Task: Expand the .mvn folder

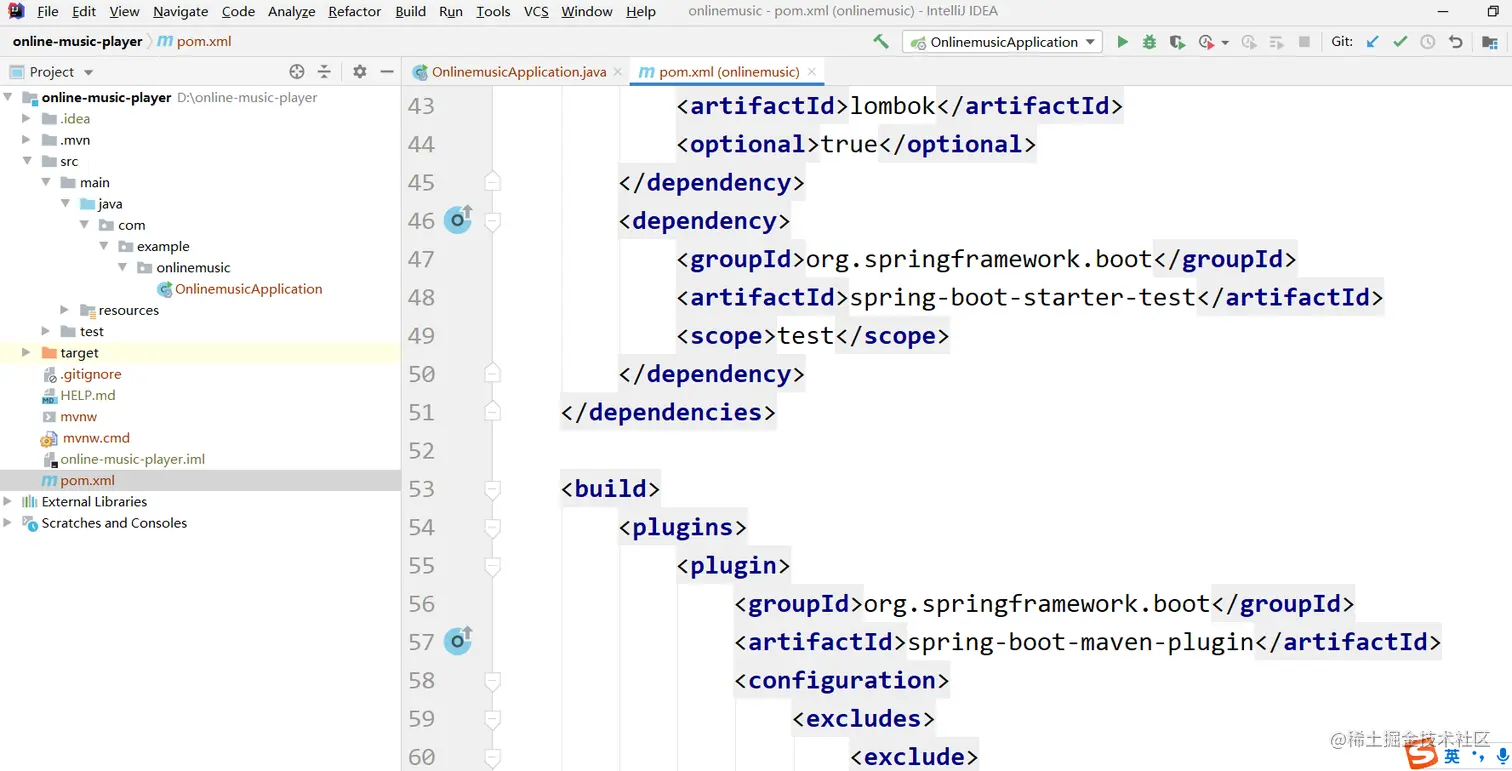Action: [x=28, y=140]
